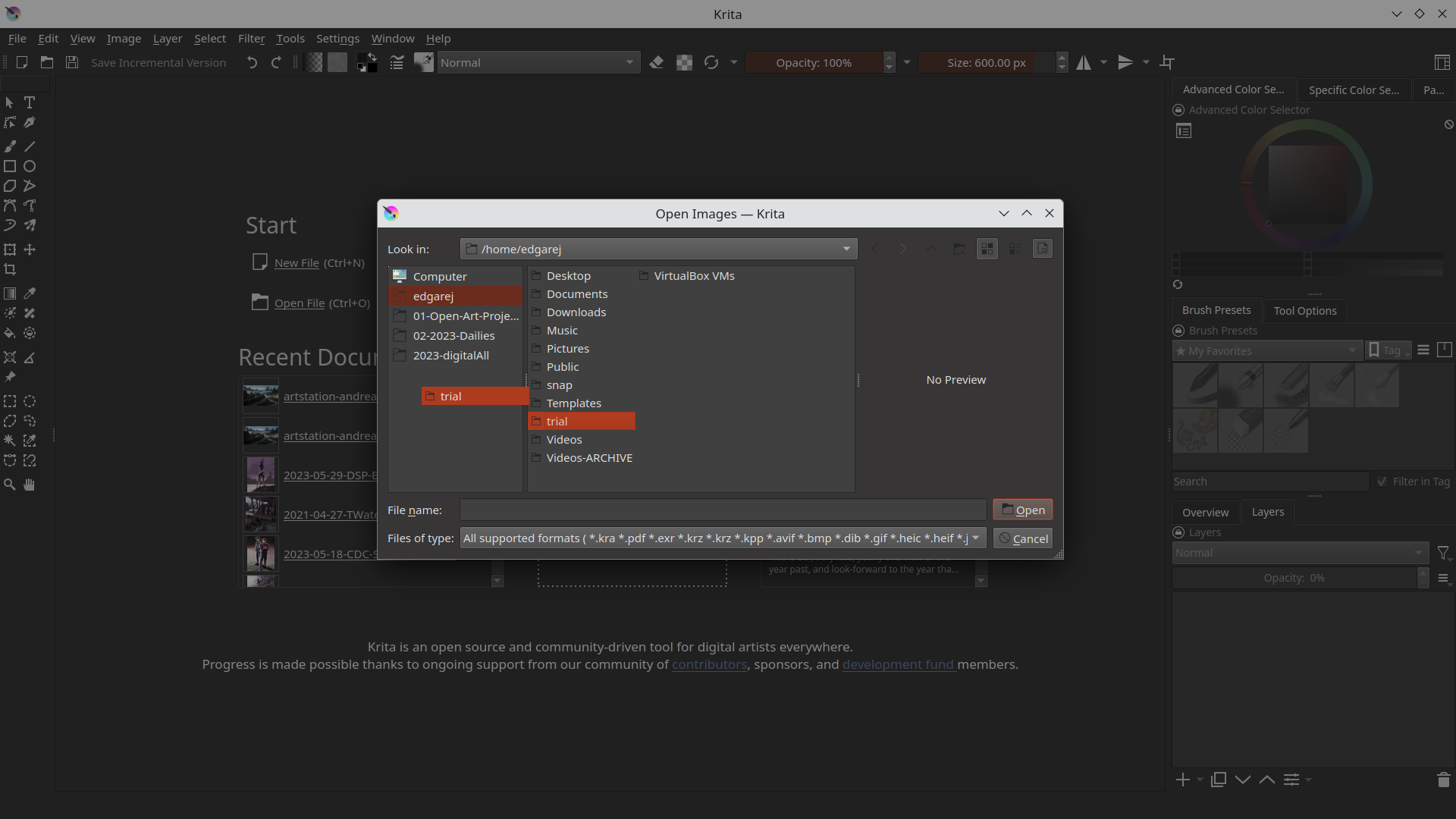Switch to the Tool Options tab
This screenshot has width=1456, height=819.
click(1304, 311)
